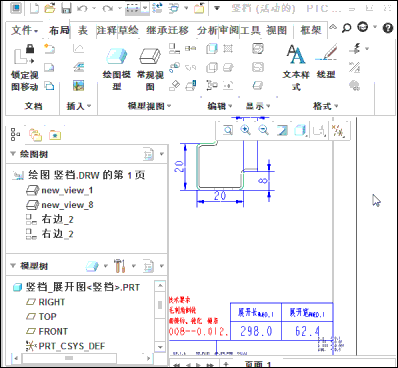398x368 pixels.
Task: Open the Help question mark icon
Action: click(x=388, y=28)
